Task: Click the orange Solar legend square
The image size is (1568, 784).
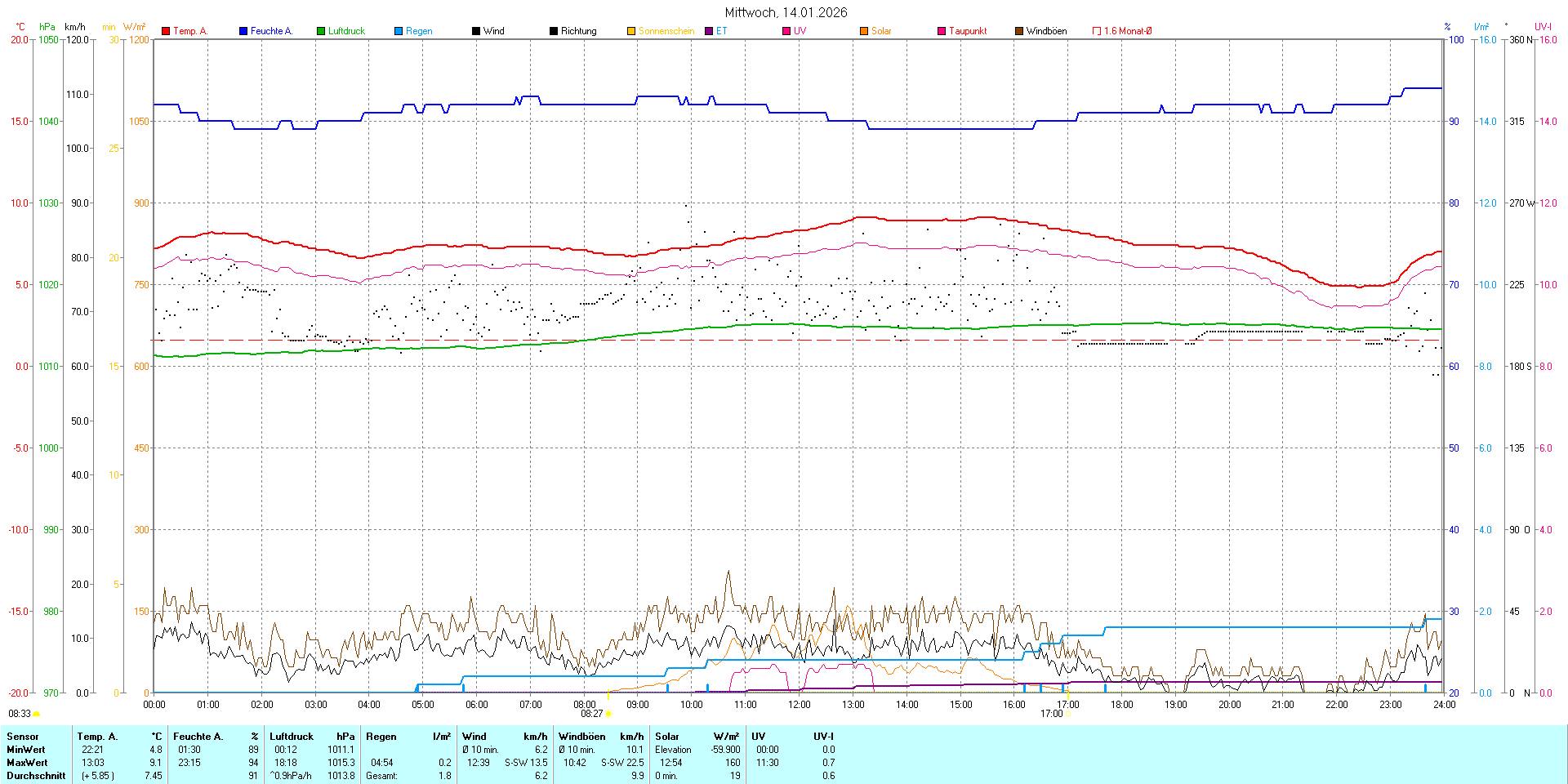Action: click(x=864, y=31)
